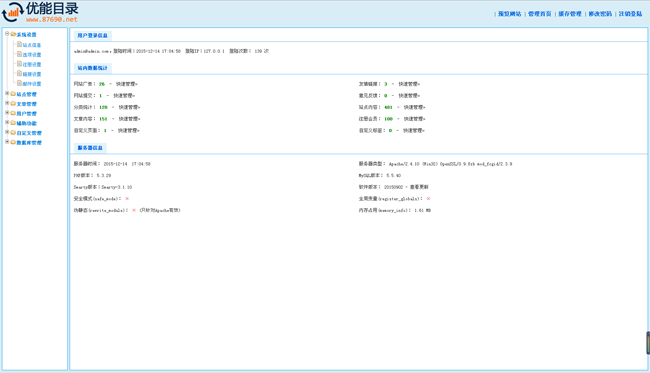
Task: Collapse the 系统设置 tree node
Action: 7,34
